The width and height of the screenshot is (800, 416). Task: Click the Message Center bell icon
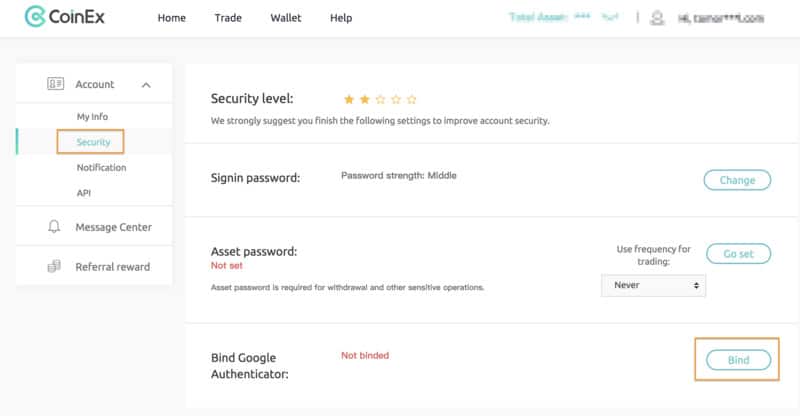pyautogui.click(x=54, y=227)
